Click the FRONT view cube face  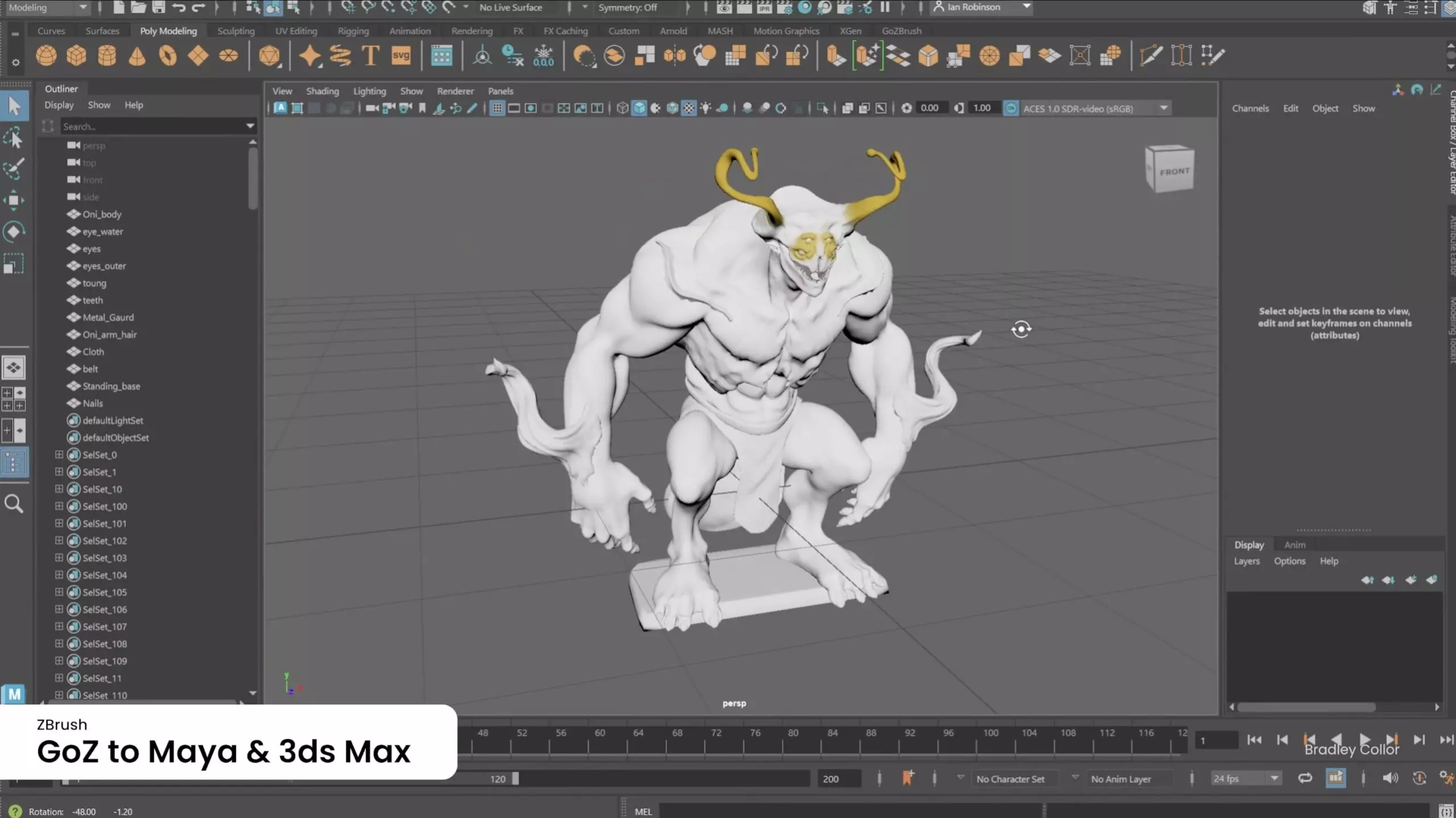pos(1173,171)
